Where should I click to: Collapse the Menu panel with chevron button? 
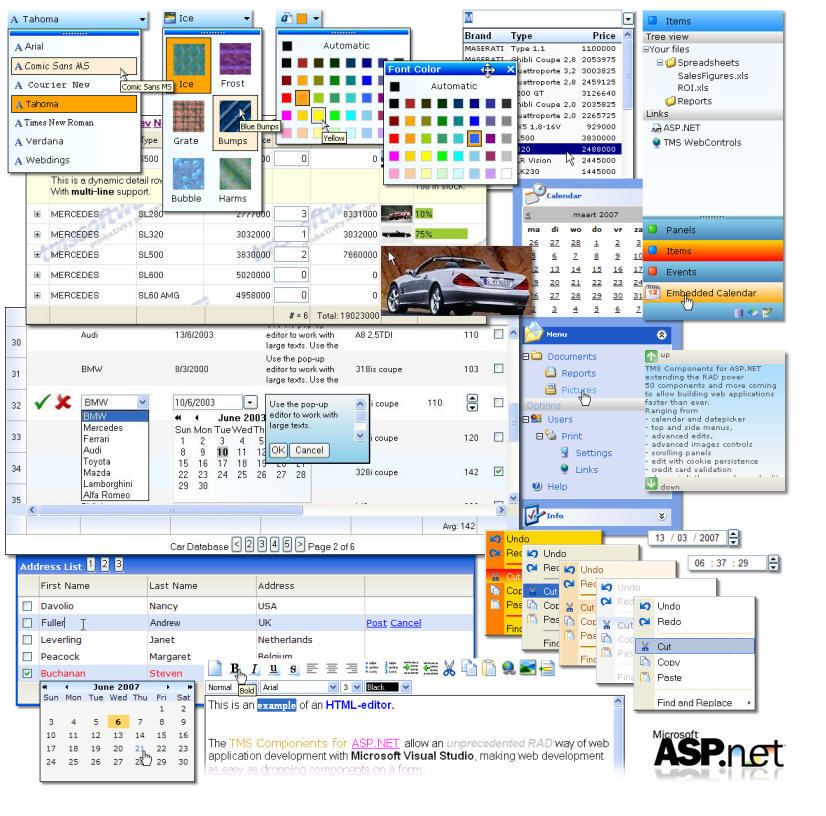click(x=662, y=335)
